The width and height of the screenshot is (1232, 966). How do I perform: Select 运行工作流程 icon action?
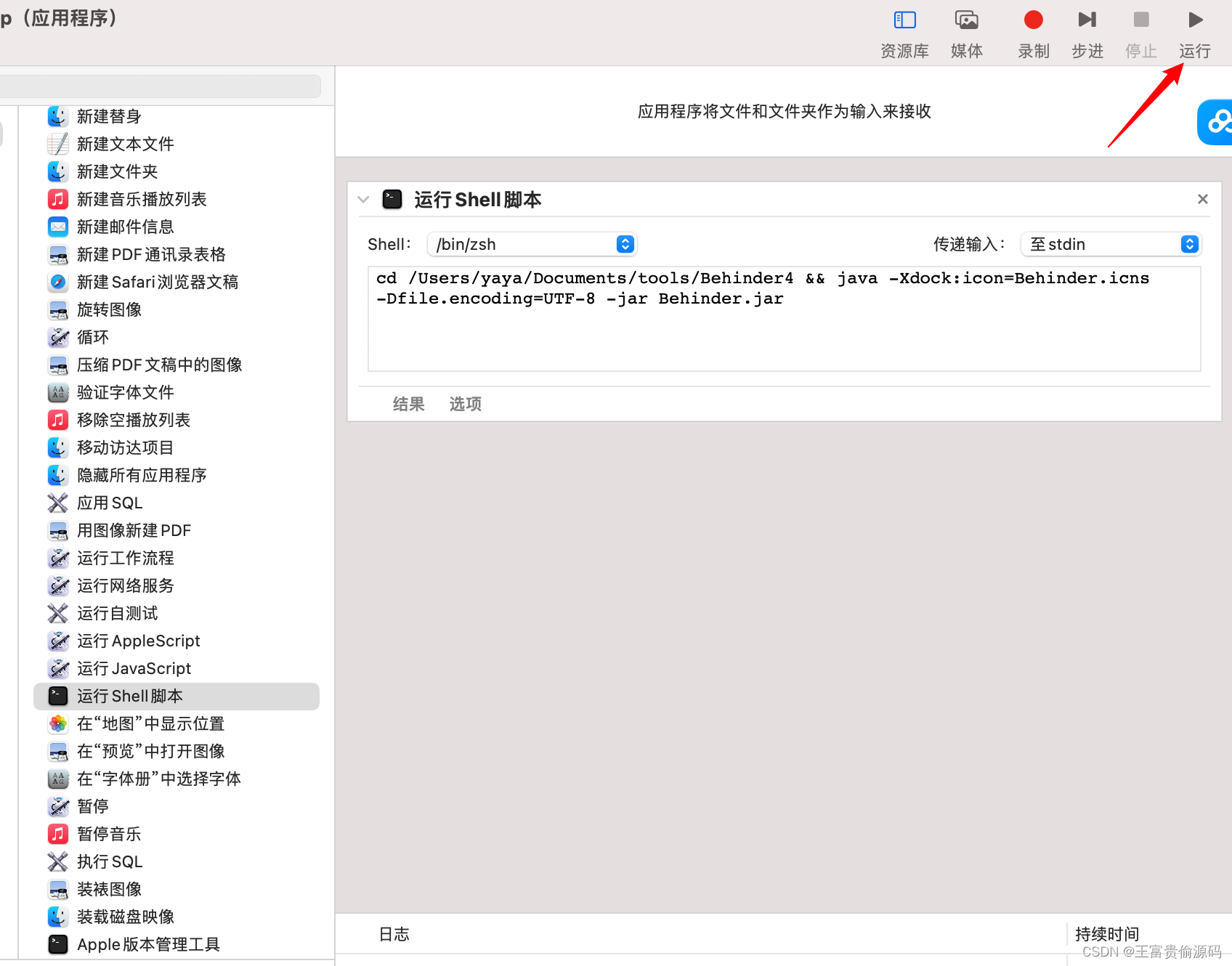tap(58, 558)
